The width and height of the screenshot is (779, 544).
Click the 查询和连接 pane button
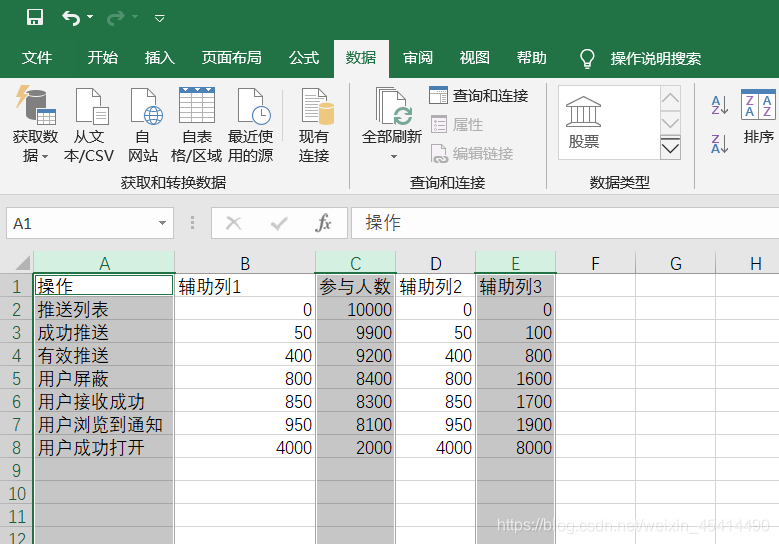[478, 95]
